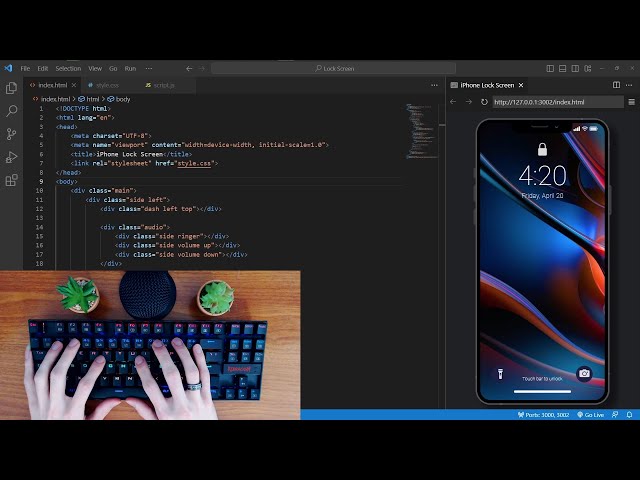
Task: Open the Edit menu
Action: point(43,69)
